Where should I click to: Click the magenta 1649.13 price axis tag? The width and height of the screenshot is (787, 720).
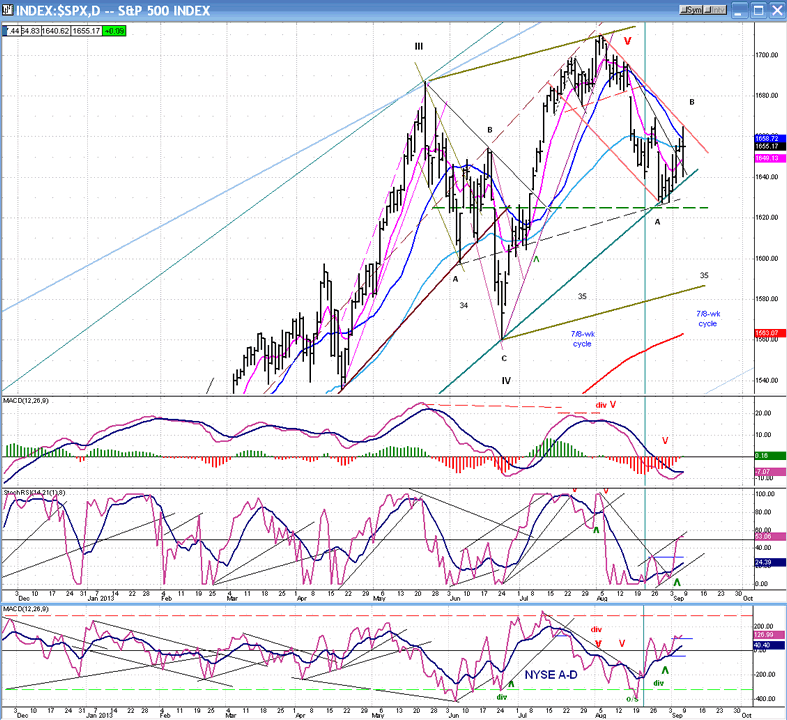coord(769,158)
